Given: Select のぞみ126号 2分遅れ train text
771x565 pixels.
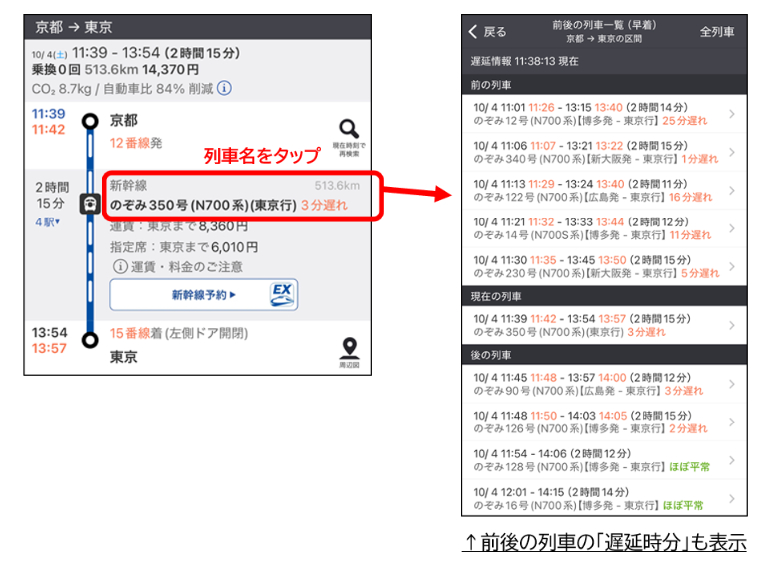Looking at the screenshot, I should tap(590, 429).
